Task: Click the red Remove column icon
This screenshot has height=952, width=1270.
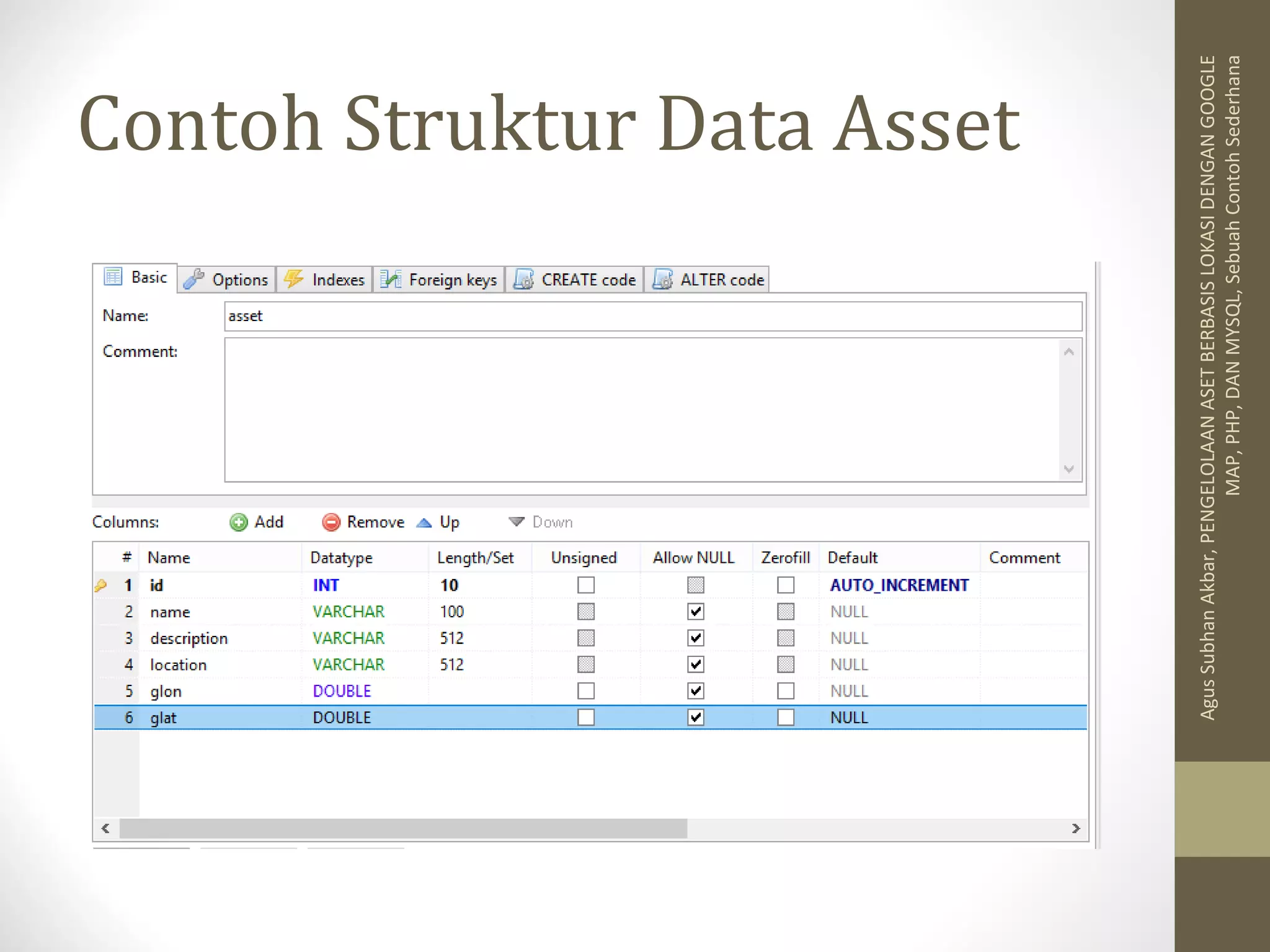Action: coord(331,522)
